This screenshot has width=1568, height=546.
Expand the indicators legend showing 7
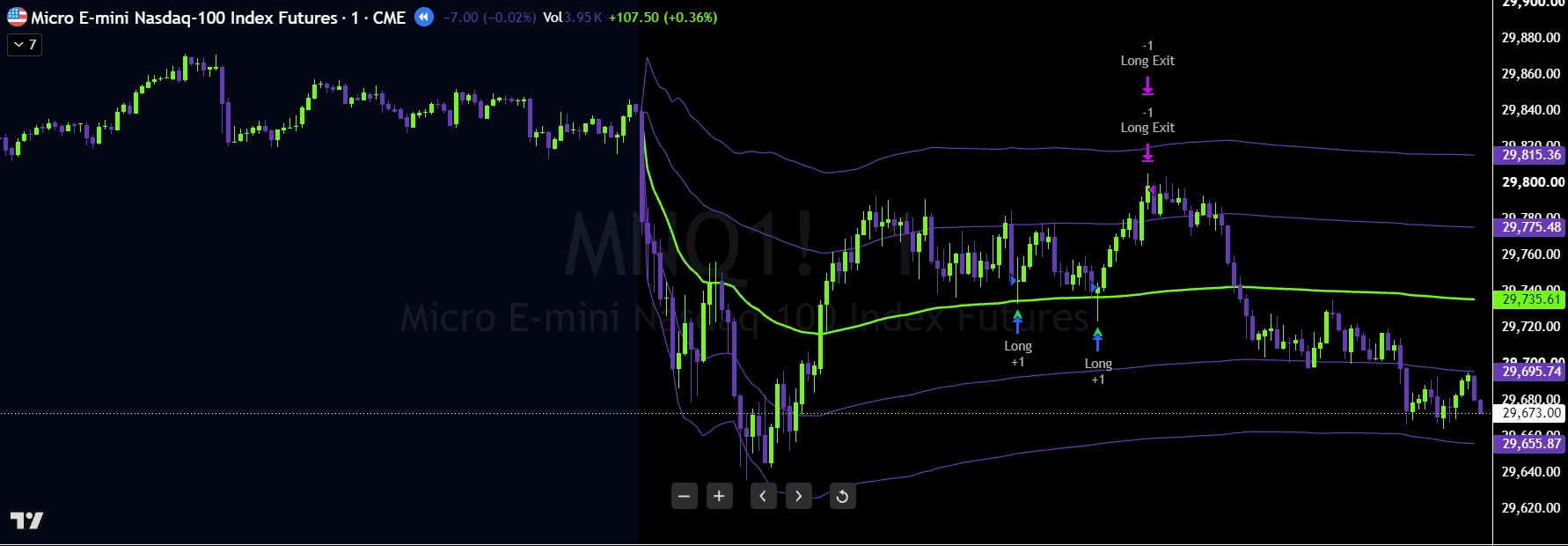(x=25, y=44)
